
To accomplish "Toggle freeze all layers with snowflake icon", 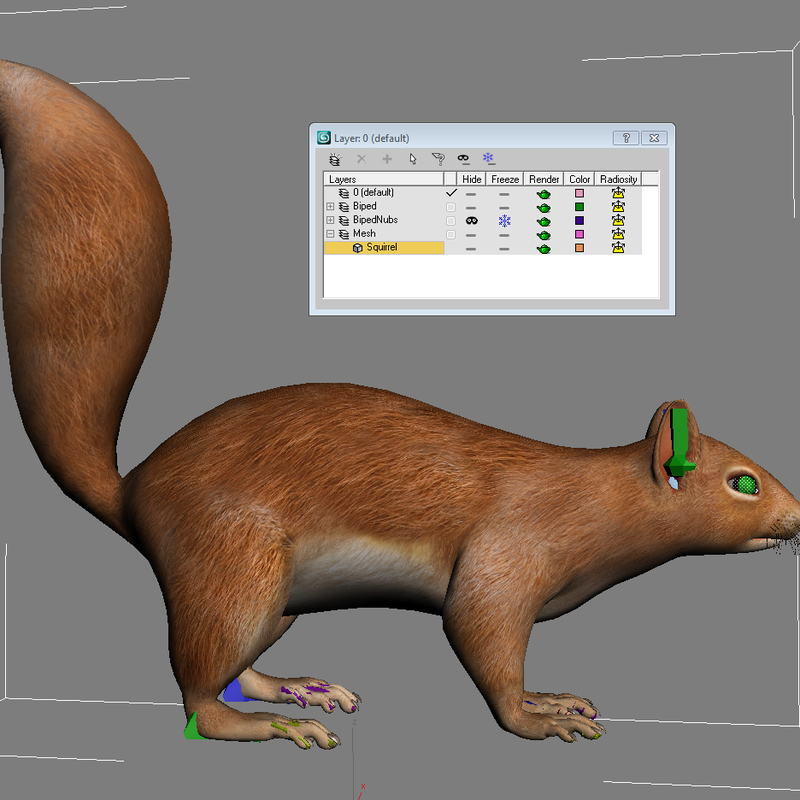I will [488, 157].
